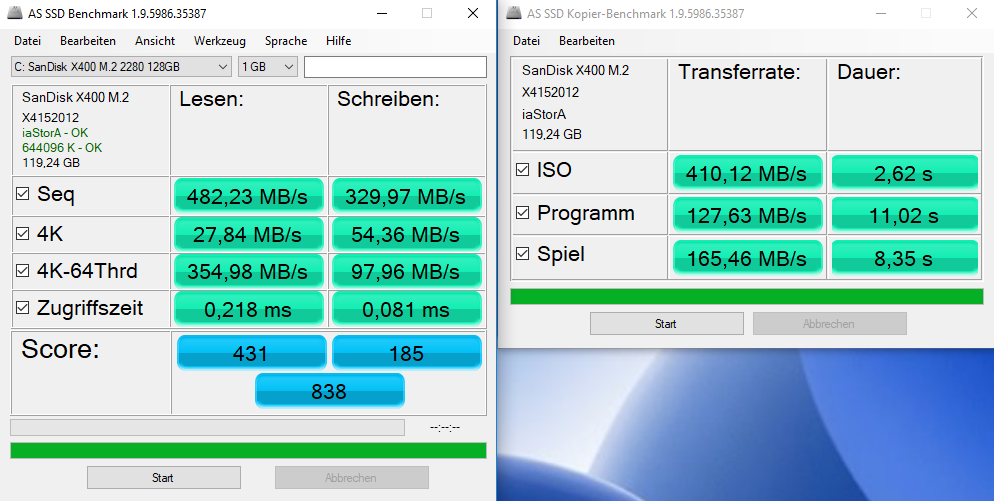The height and width of the screenshot is (501, 994).
Task: Click Start in the AS SSD Benchmark window
Action: point(164,478)
